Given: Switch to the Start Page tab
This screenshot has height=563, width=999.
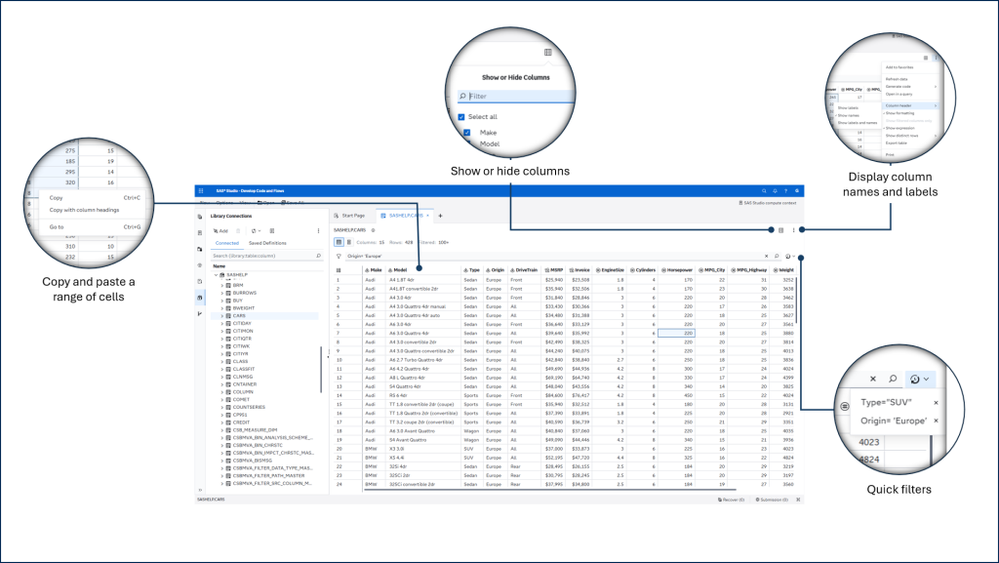Looking at the screenshot, I should point(349,216).
